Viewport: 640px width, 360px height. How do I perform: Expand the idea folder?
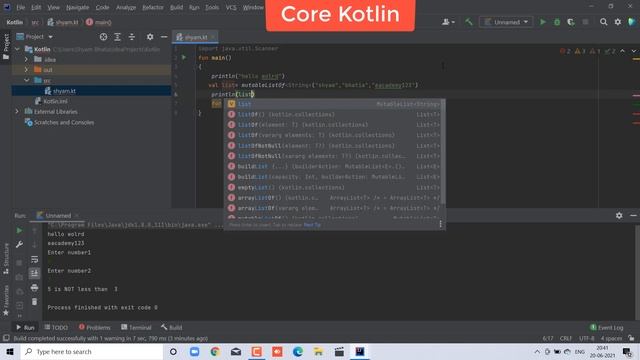[x=27, y=60]
